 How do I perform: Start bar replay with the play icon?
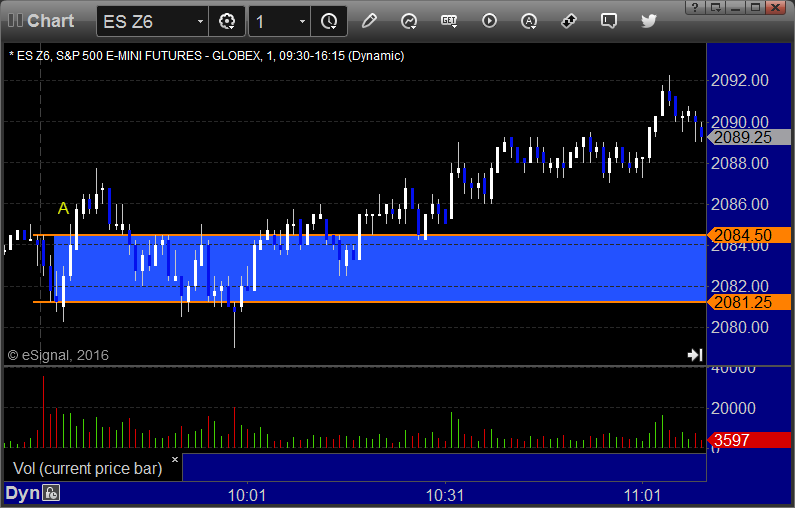coord(489,21)
